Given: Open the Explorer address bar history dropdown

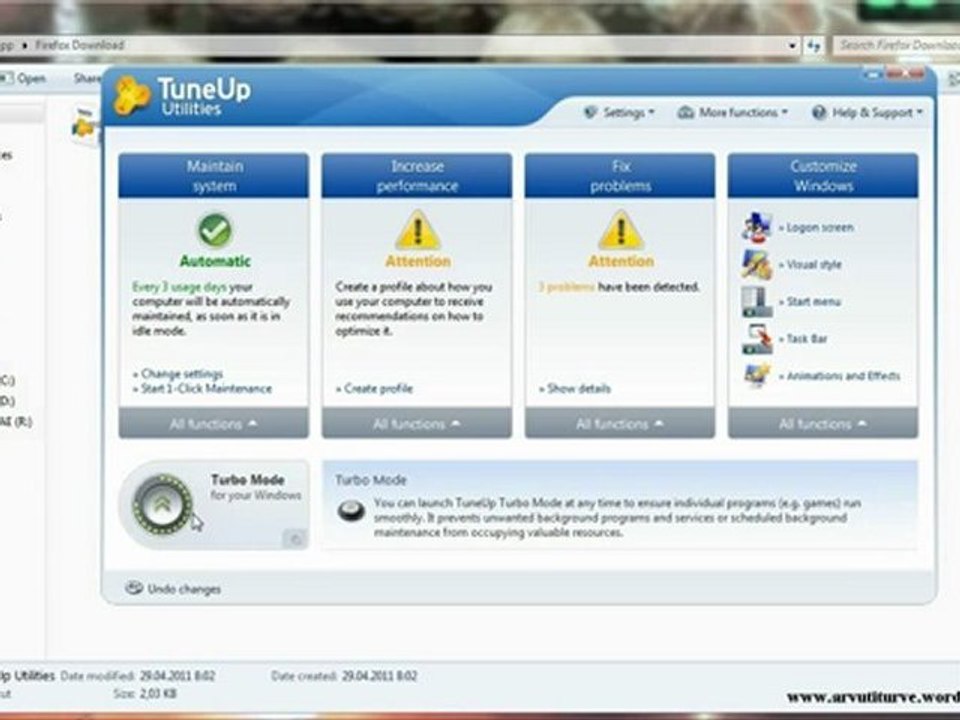Looking at the screenshot, I should click(792, 45).
